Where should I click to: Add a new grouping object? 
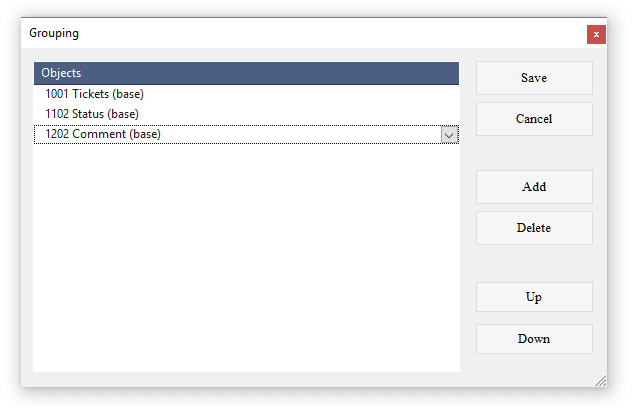point(534,187)
